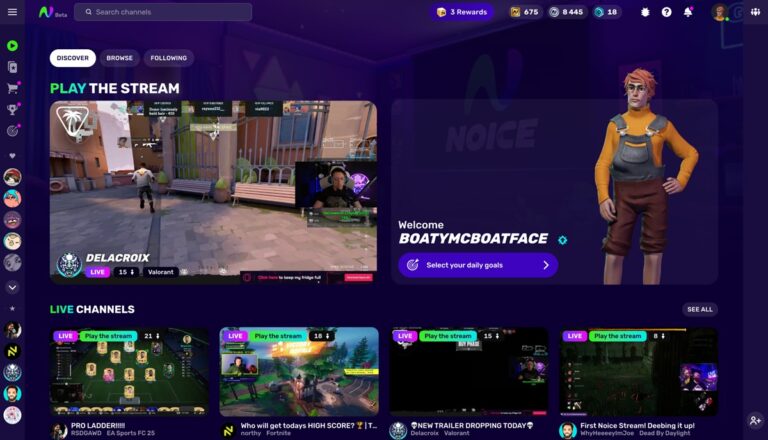
Task: Open the card collection sidebar icon
Action: tap(12, 67)
